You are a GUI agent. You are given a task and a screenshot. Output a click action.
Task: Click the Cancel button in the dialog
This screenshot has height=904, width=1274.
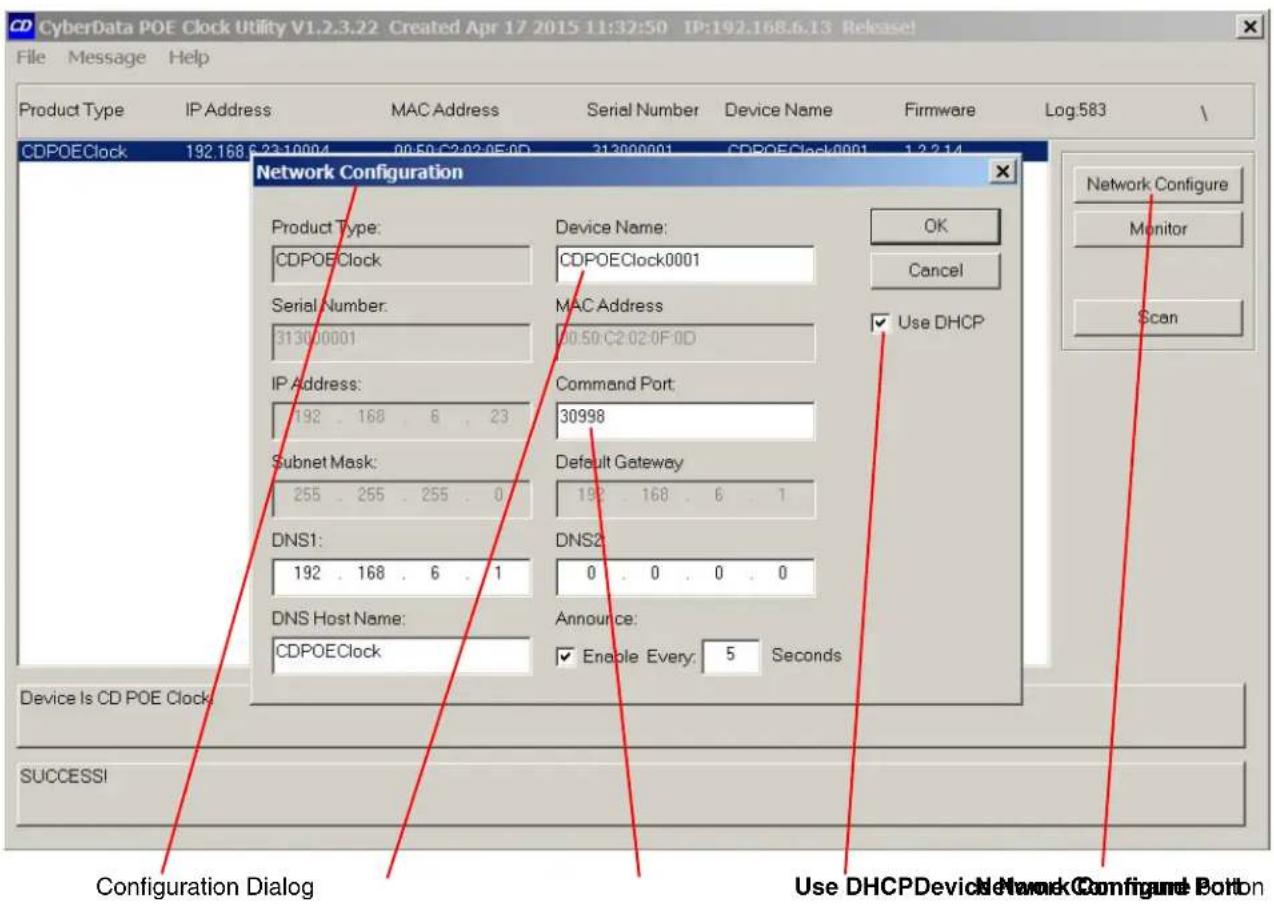coord(935,270)
